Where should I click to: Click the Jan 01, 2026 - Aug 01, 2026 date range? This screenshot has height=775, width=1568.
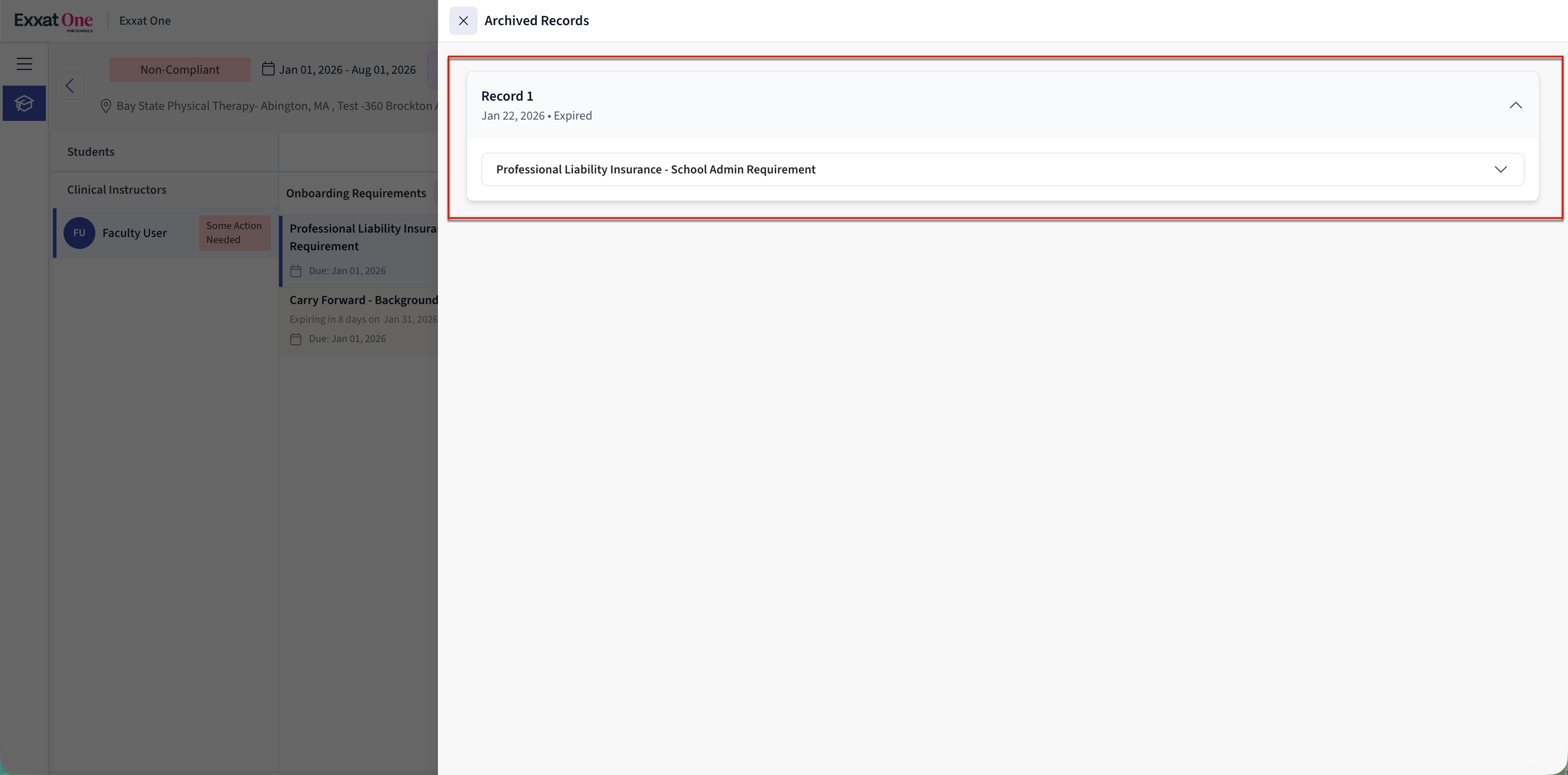pyautogui.click(x=347, y=69)
